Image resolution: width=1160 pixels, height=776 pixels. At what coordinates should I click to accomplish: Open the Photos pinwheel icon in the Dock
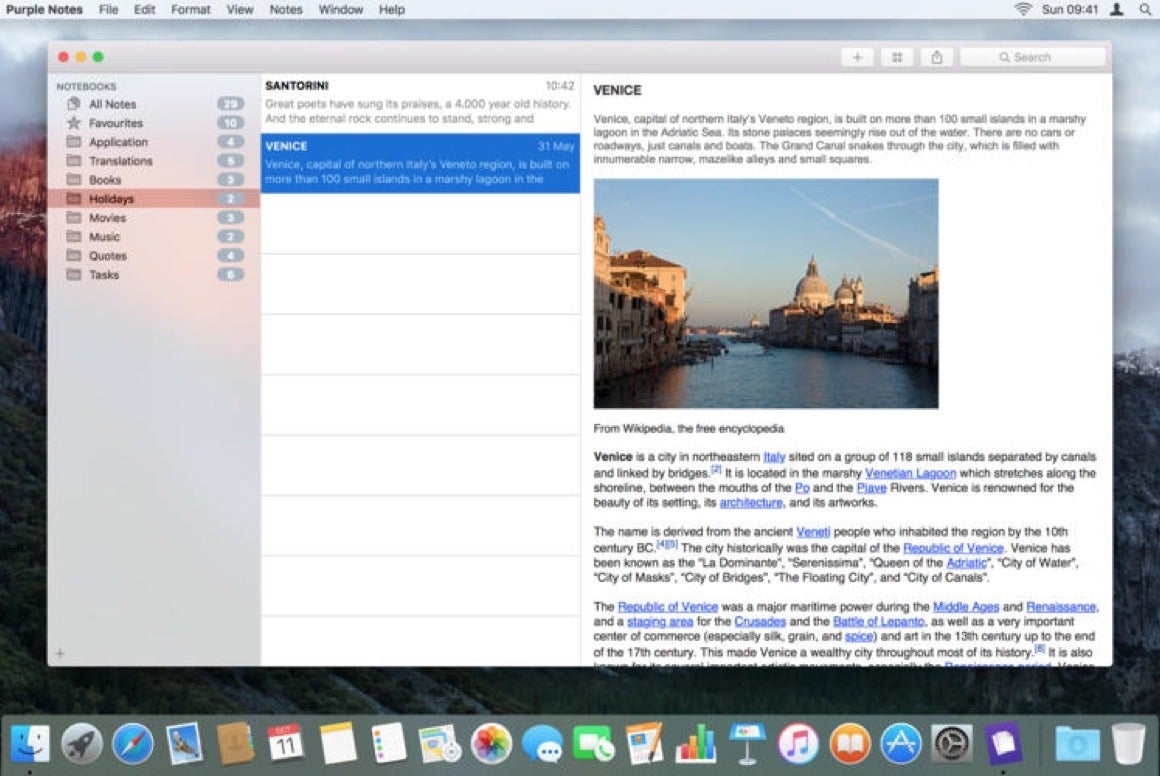point(491,743)
